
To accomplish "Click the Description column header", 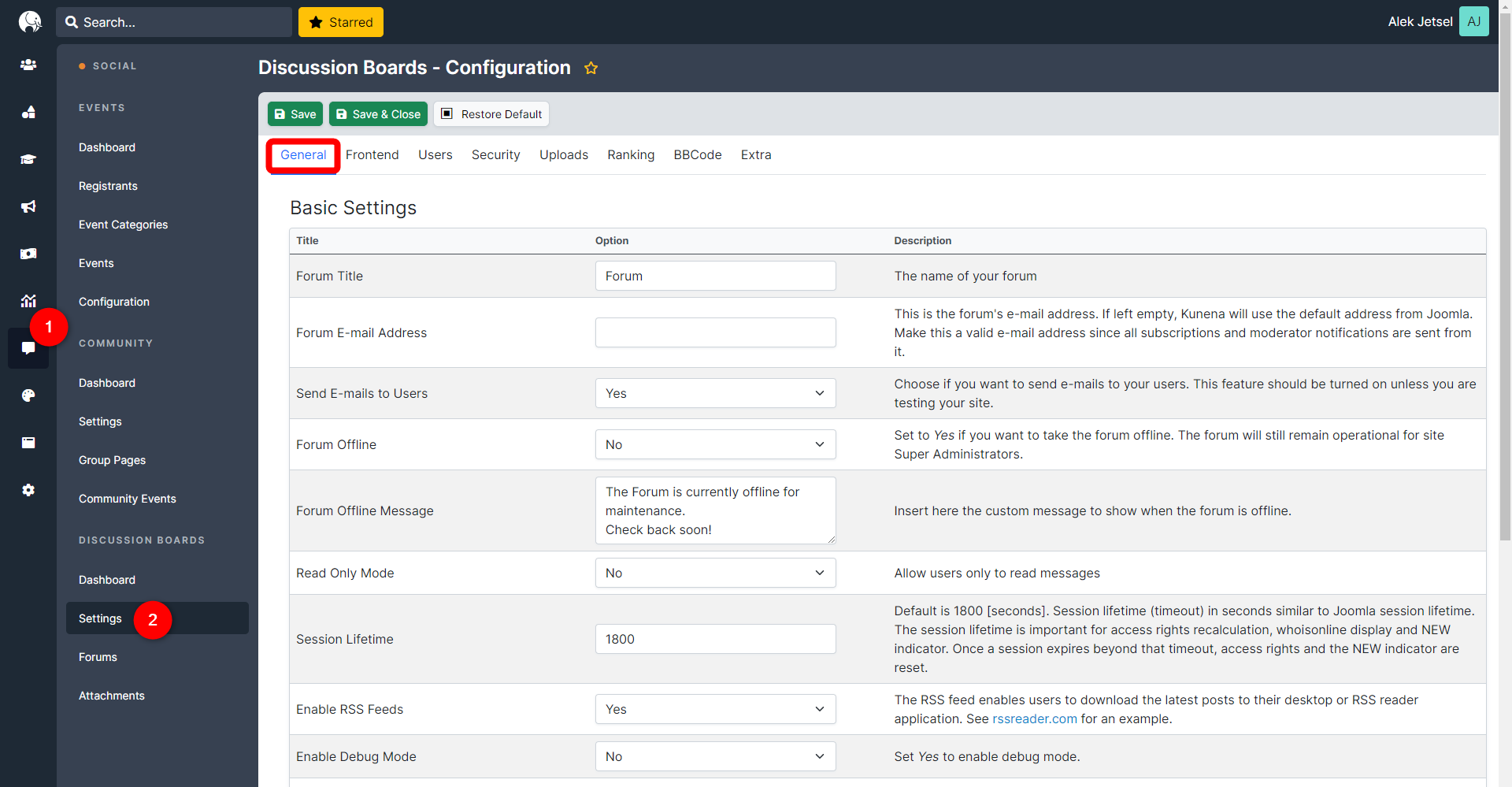I will pyautogui.click(x=922, y=240).
